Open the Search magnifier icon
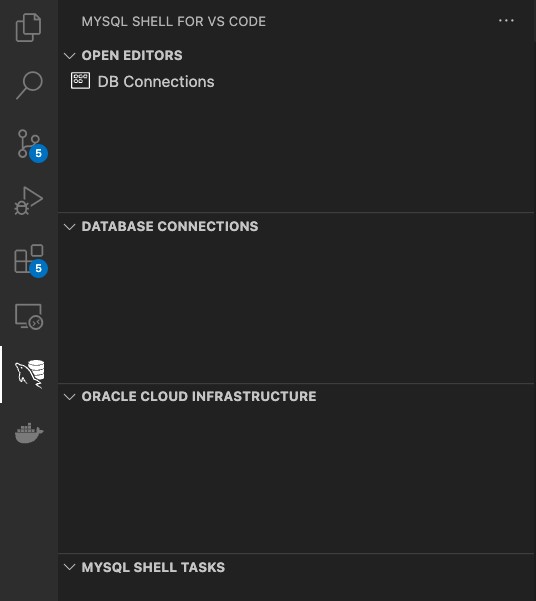The width and height of the screenshot is (536, 601). click(29, 85)
